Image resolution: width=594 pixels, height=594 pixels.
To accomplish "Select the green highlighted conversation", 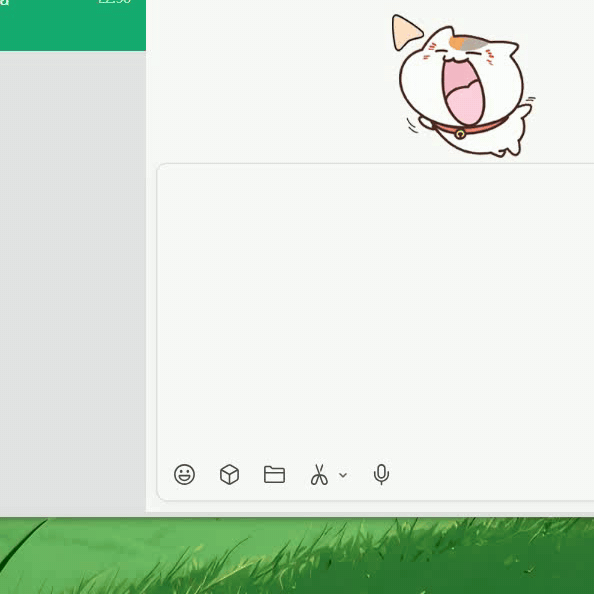I will pyautogui.click(x=73, y=25).
